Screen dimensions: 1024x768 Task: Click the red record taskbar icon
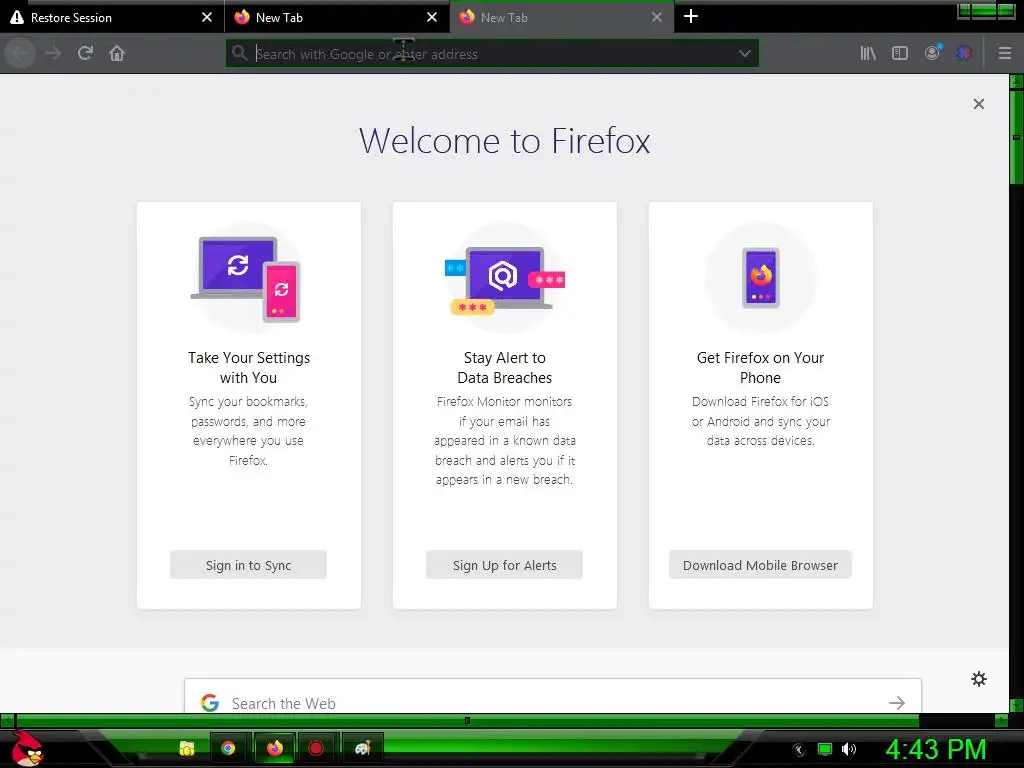coord(316,748)
